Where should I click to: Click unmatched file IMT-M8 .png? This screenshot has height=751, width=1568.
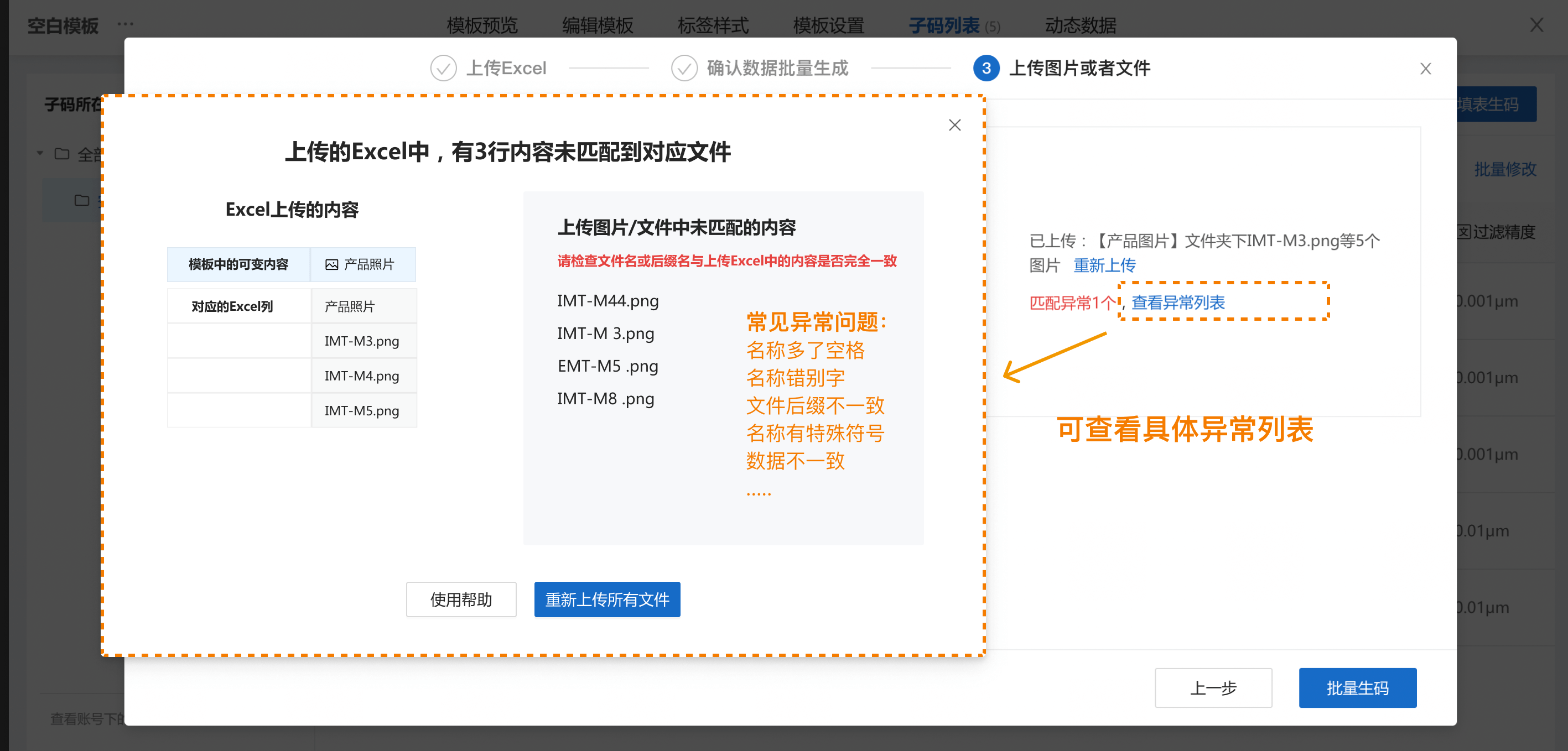pyautogui.click(x=606, y=399)
